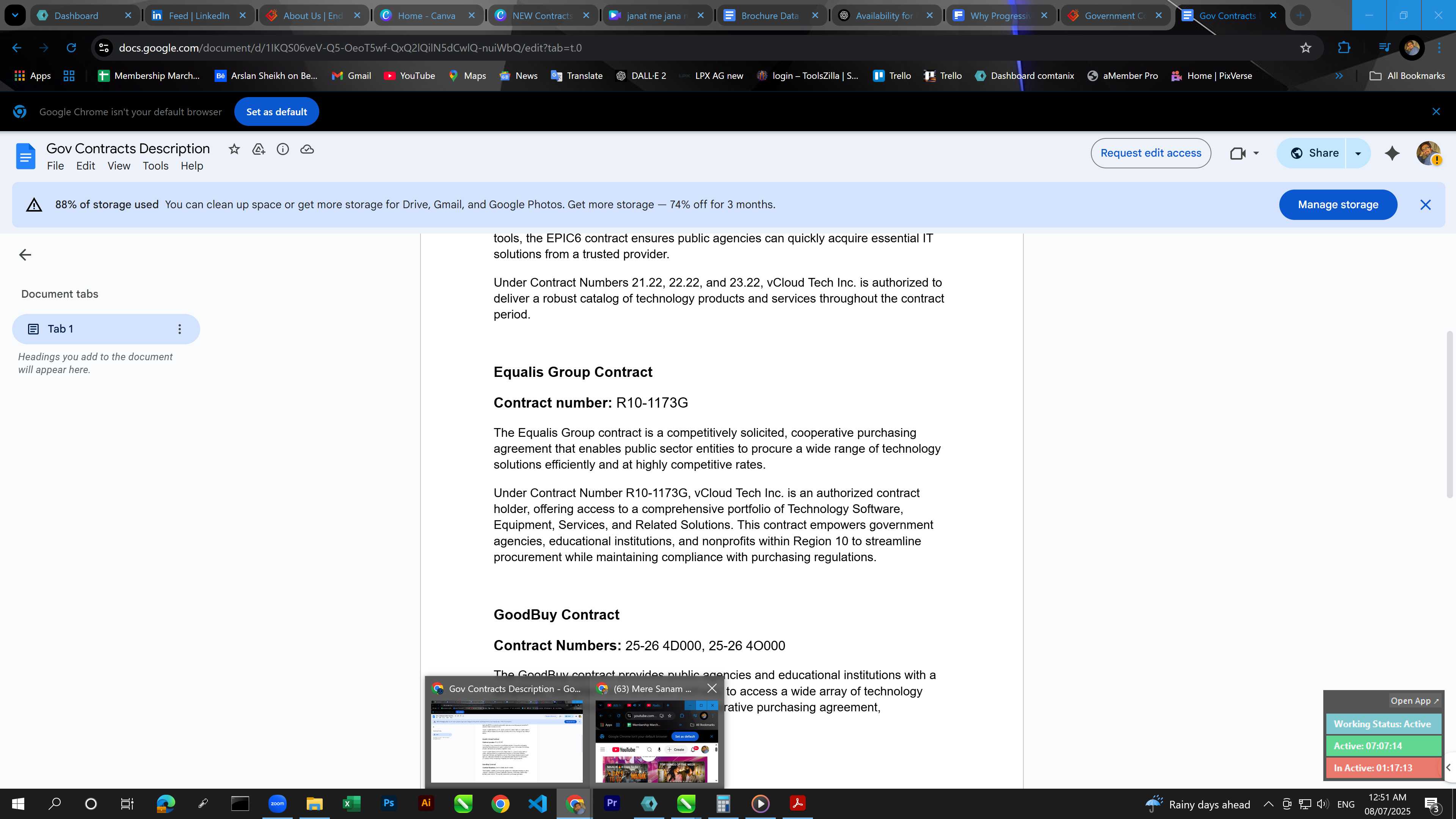Collapse document tabs with back arrow
The height and width of the screenshot is (819, 1456).
pyautogui.click(x=25, y=255)
